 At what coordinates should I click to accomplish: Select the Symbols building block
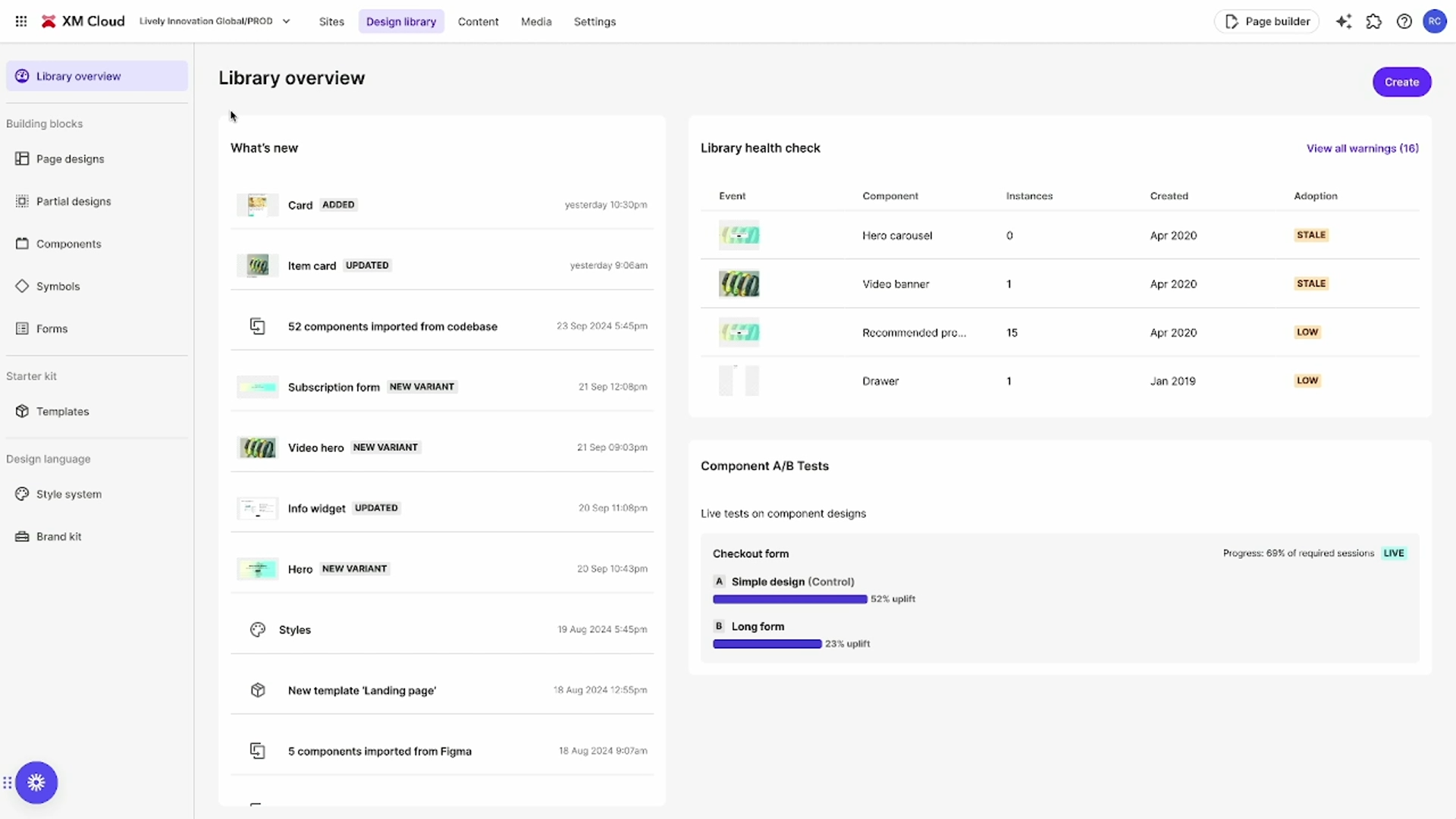58,286
